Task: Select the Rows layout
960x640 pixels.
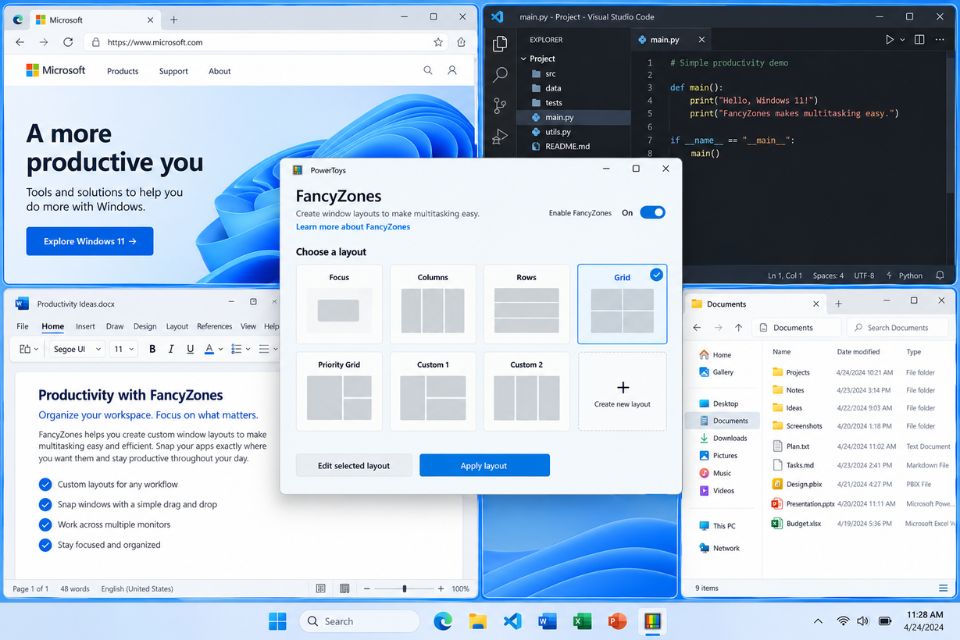Action: [x=527, y=304]
